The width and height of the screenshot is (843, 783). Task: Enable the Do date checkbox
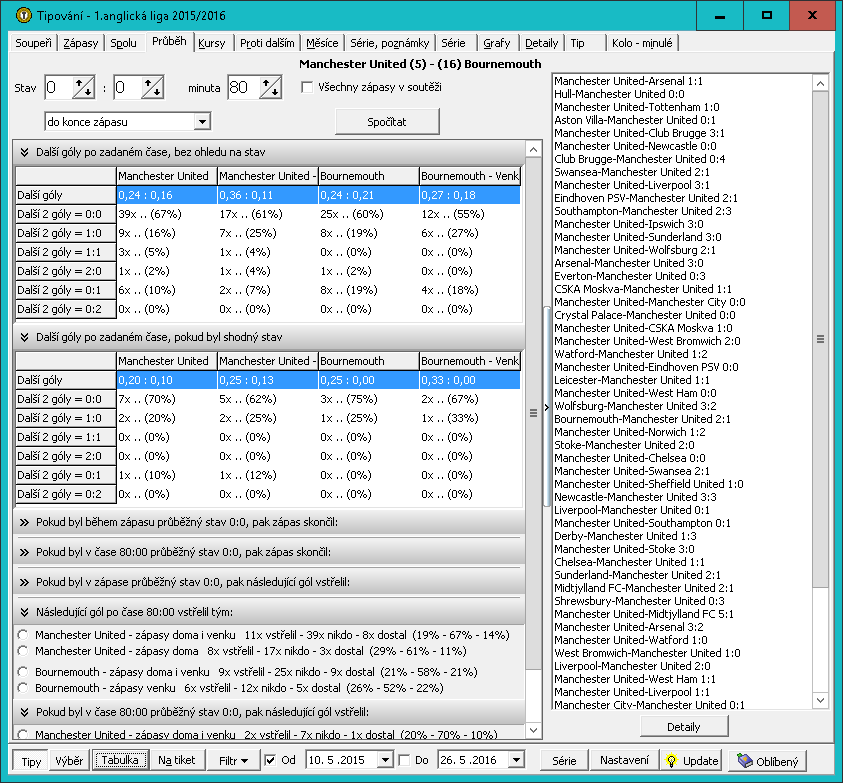pyautogui.click(x=404, y=760)
